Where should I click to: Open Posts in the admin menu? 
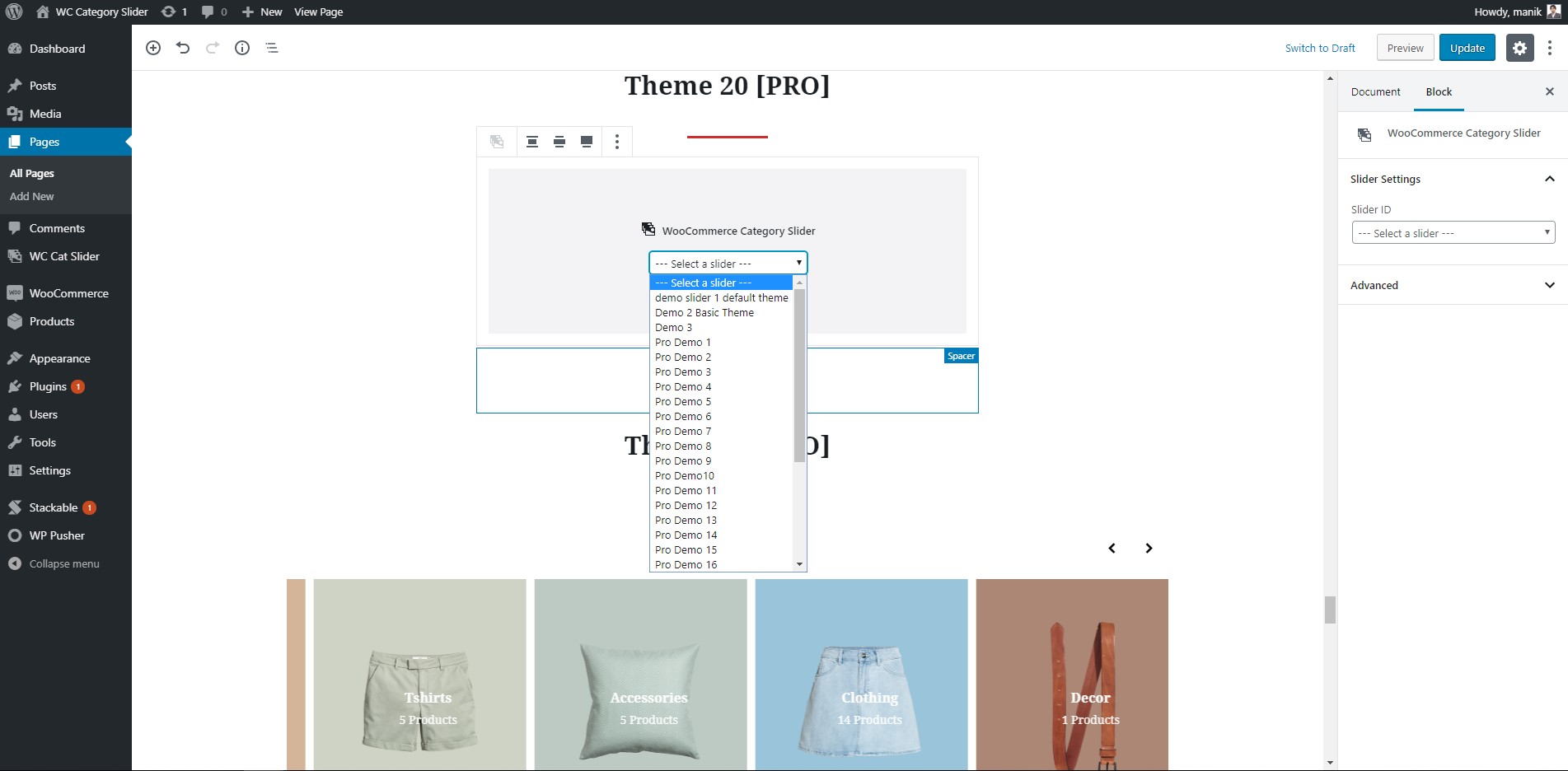(66, 86)
